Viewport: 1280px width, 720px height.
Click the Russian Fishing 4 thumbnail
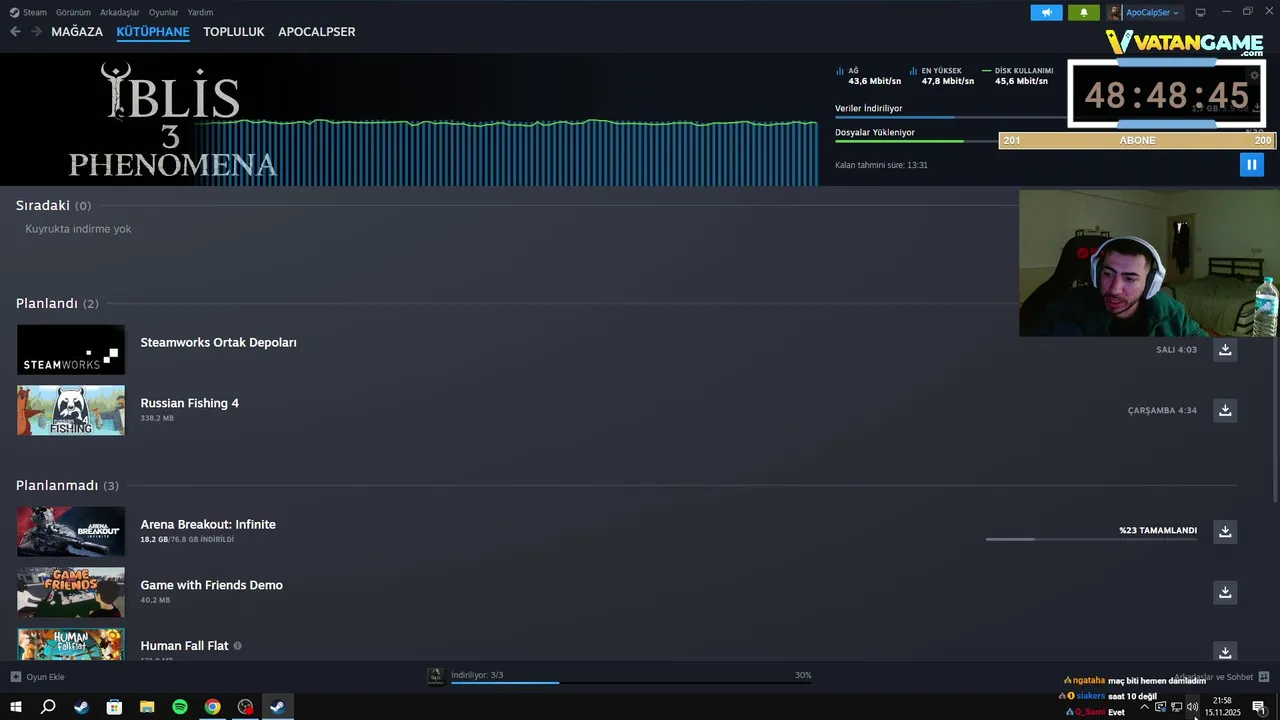71,410
